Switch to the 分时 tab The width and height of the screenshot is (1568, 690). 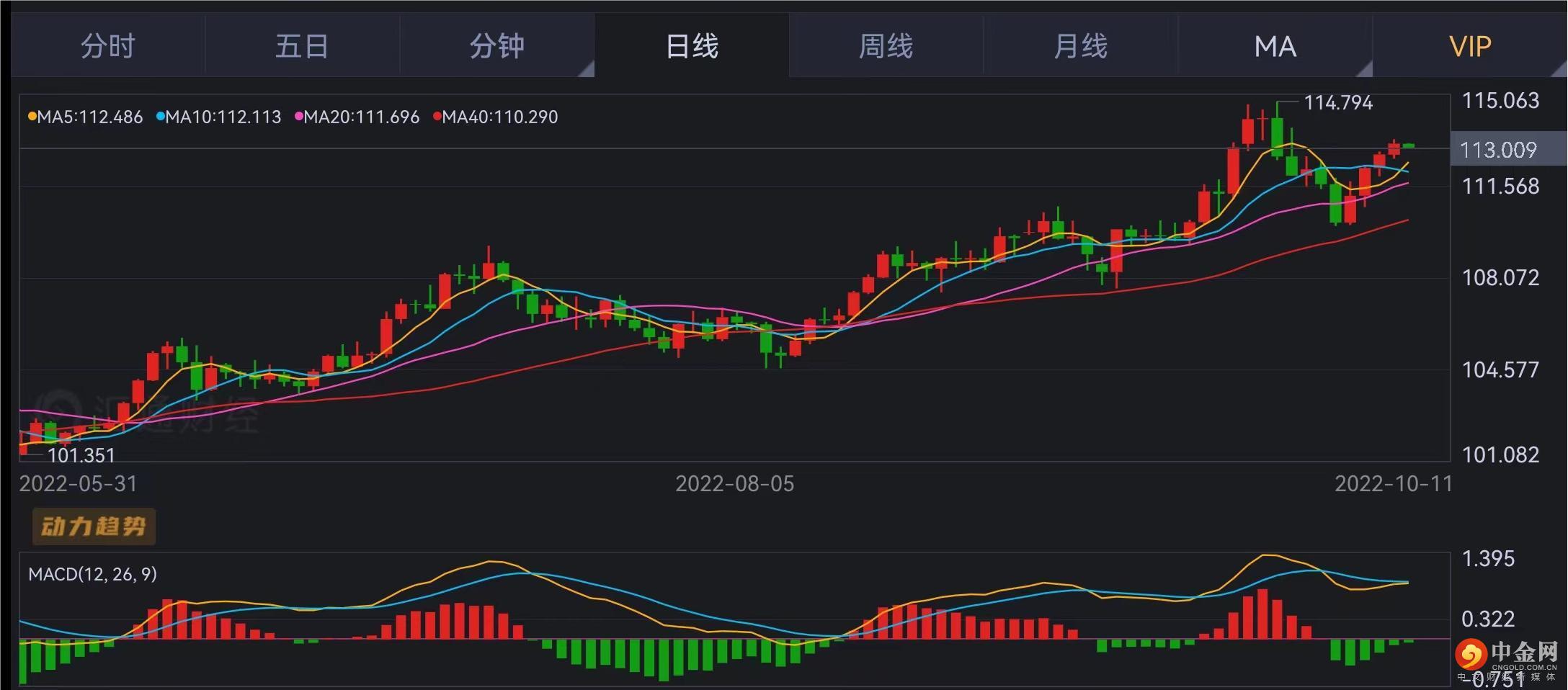click(108, 46)
